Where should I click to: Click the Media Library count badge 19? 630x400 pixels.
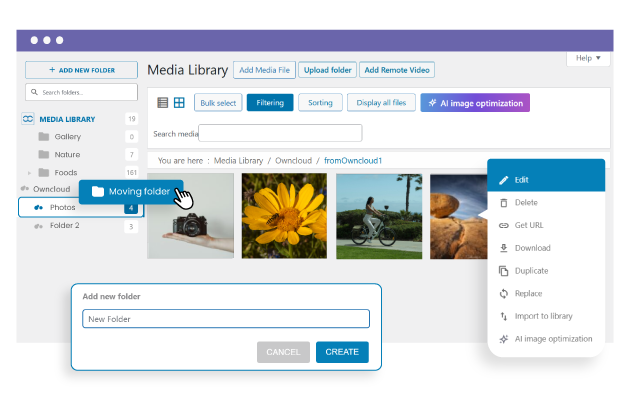coord(131,119)
